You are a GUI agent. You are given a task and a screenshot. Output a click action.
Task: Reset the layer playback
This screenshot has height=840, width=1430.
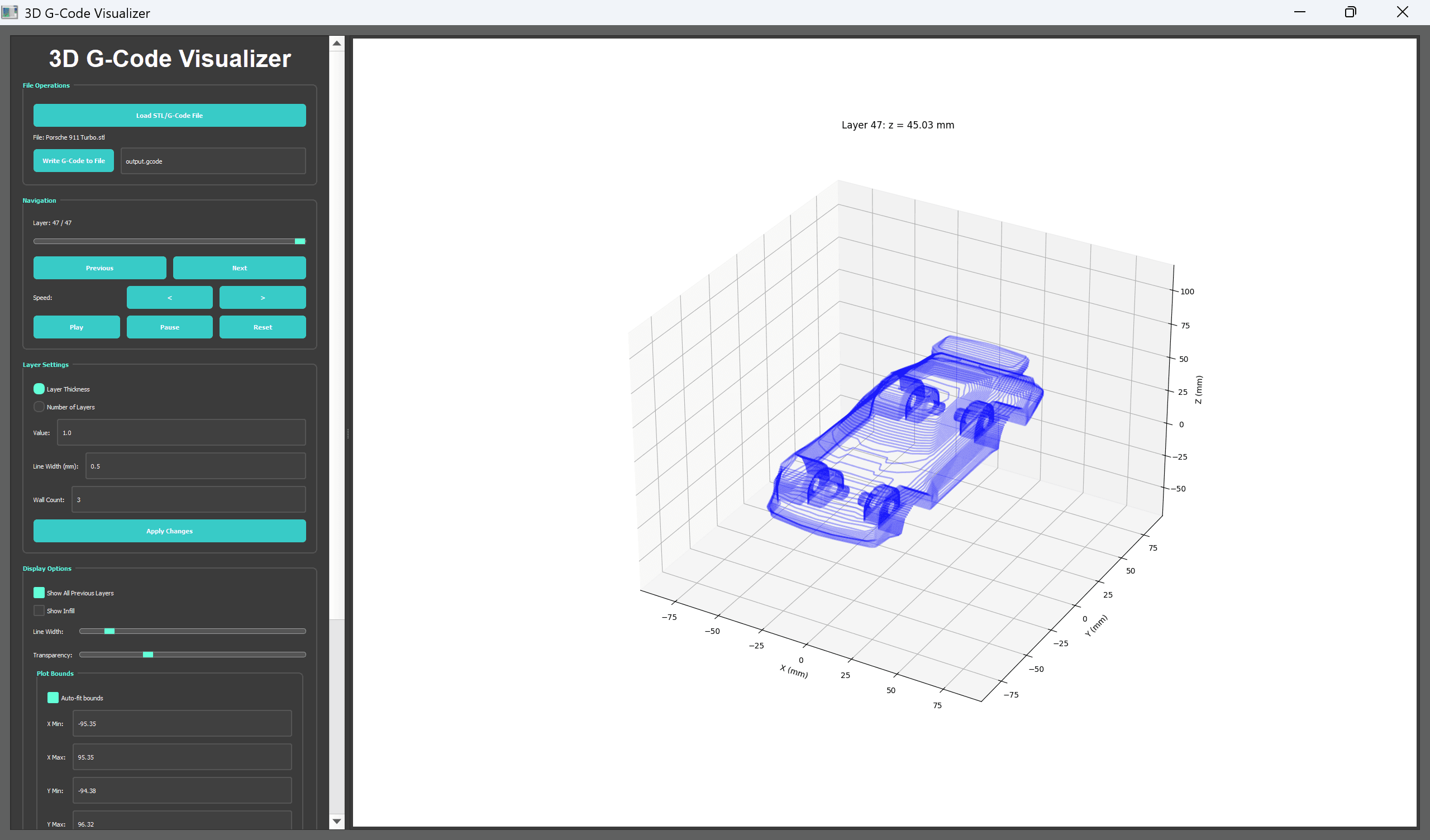click(262, 327)
